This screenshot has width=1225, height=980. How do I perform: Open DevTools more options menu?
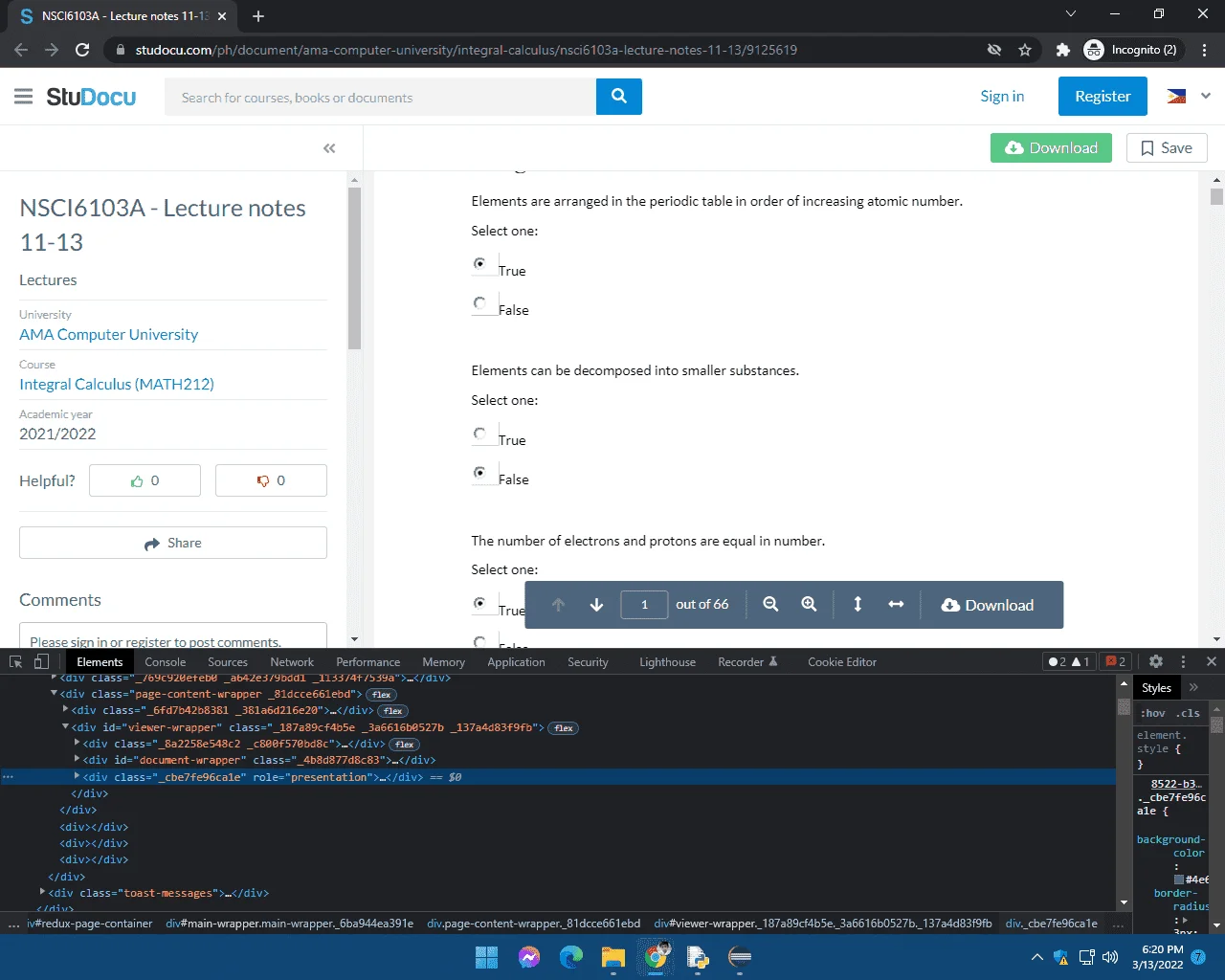pyautogui.click(x=1183, y=661)
